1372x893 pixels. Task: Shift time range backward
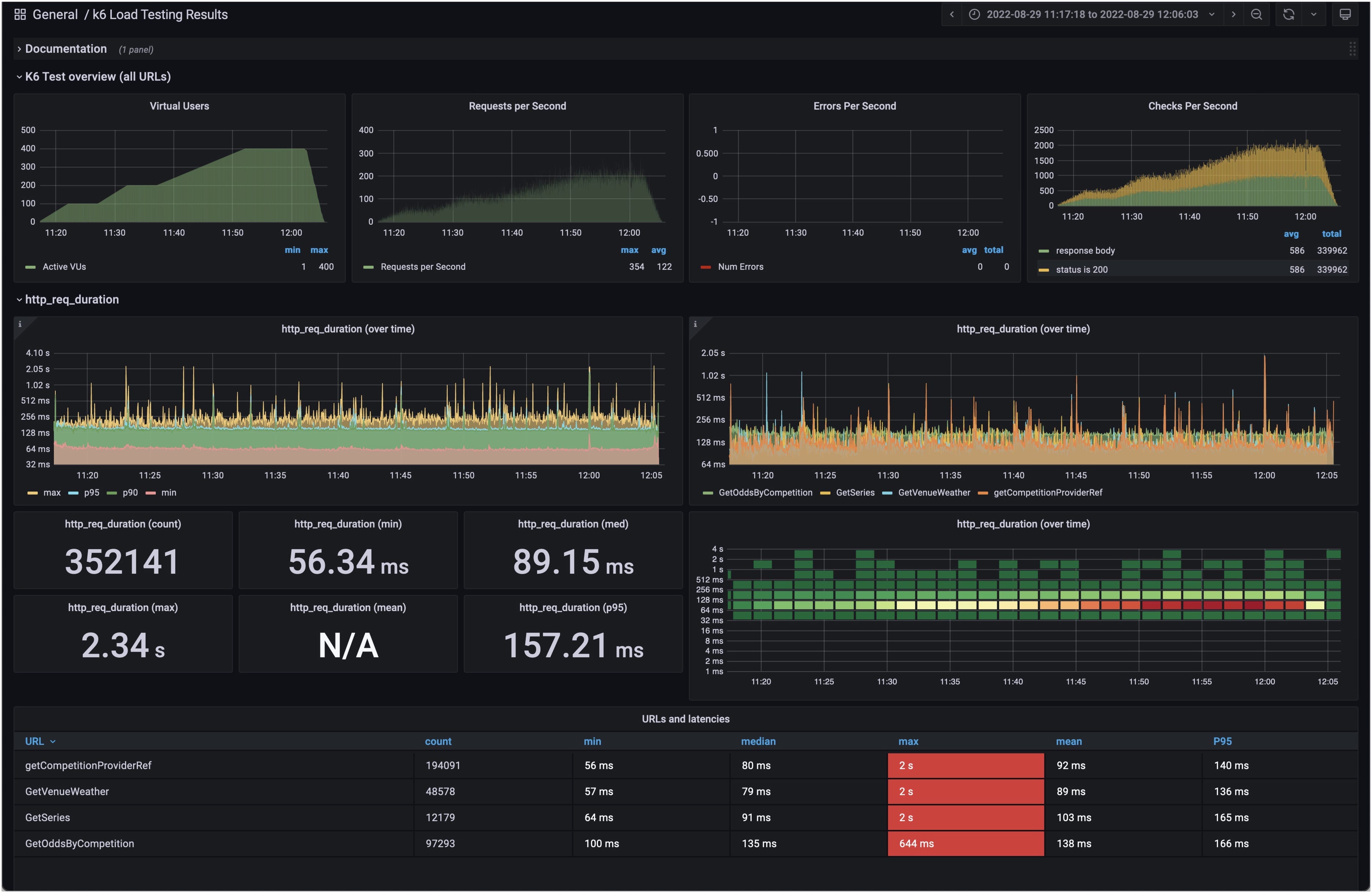(952, 14)
